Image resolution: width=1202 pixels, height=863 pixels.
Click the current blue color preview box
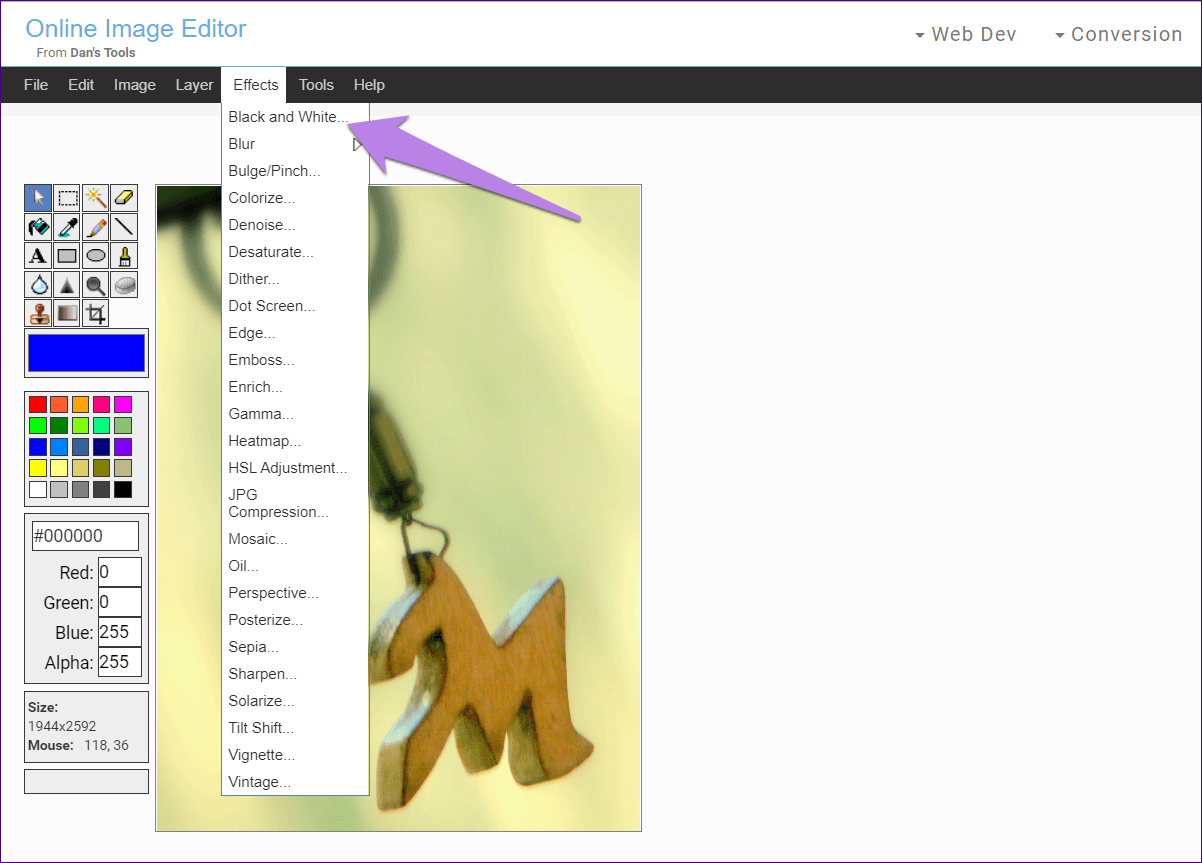87,353
